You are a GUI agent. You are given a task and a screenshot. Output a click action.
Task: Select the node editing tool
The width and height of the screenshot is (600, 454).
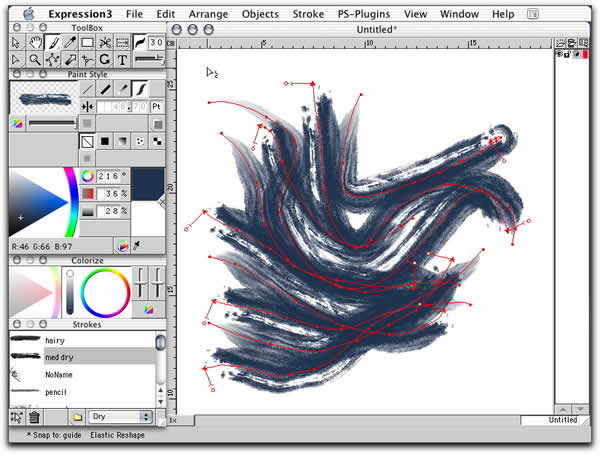pos(52,60)
